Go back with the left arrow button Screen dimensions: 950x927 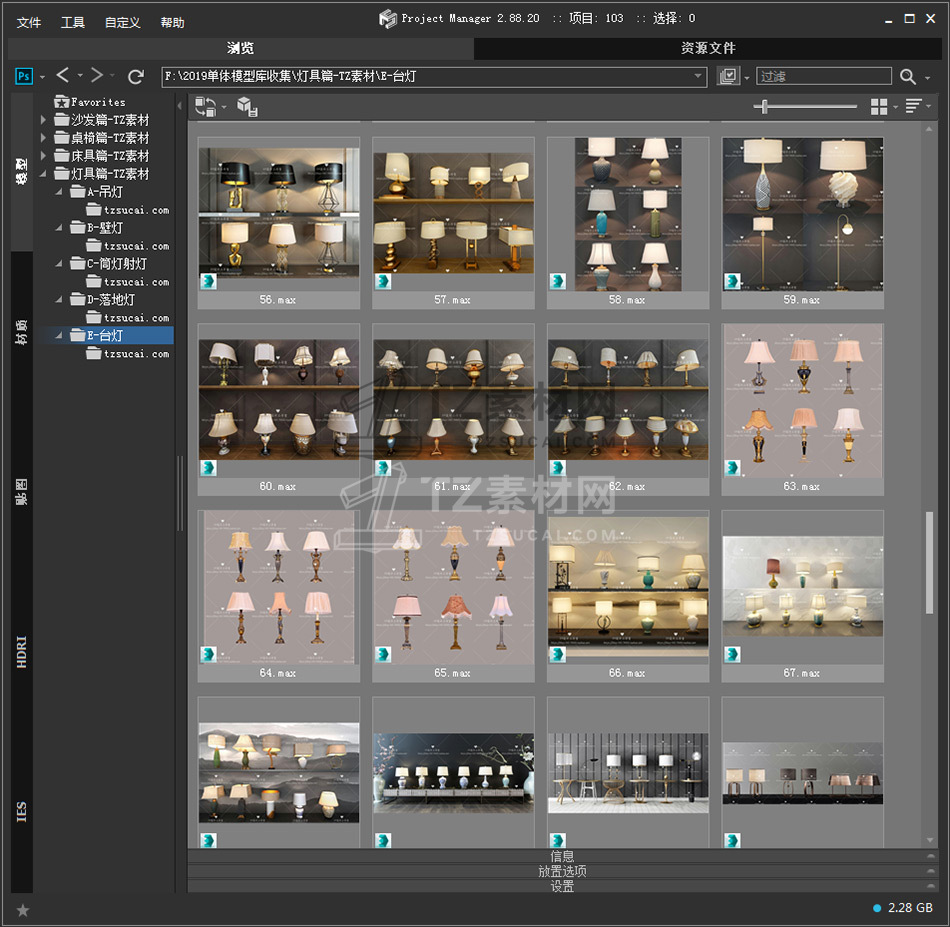63,76
